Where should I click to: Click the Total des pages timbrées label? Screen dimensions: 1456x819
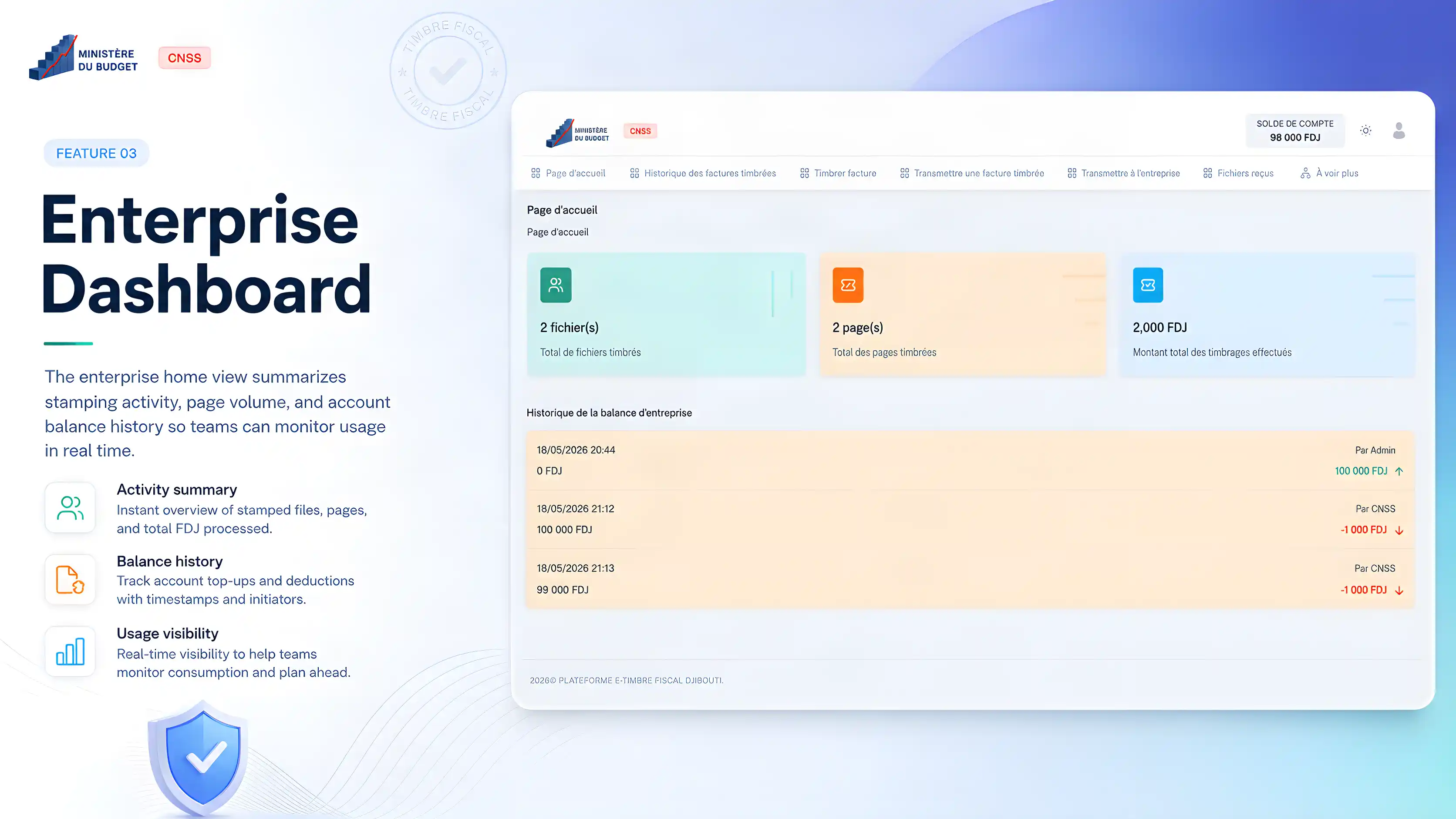(x=884, y=352)
